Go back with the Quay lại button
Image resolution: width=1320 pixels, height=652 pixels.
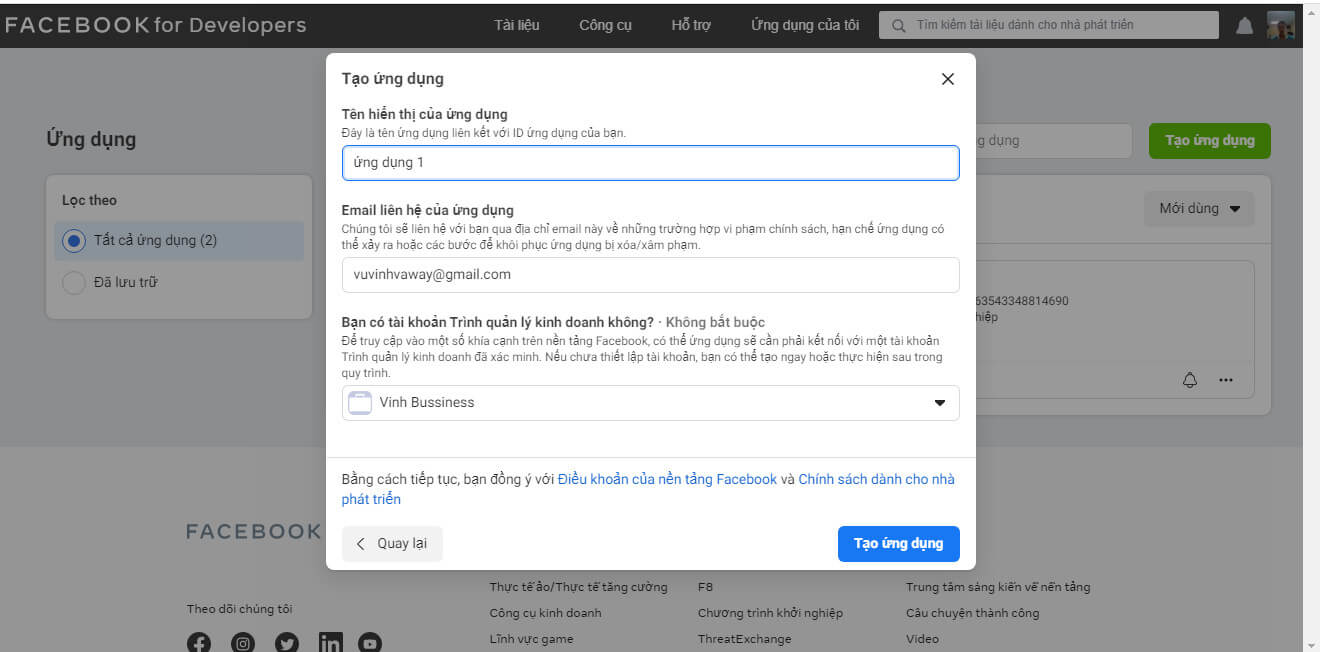(x=392, y=544)
